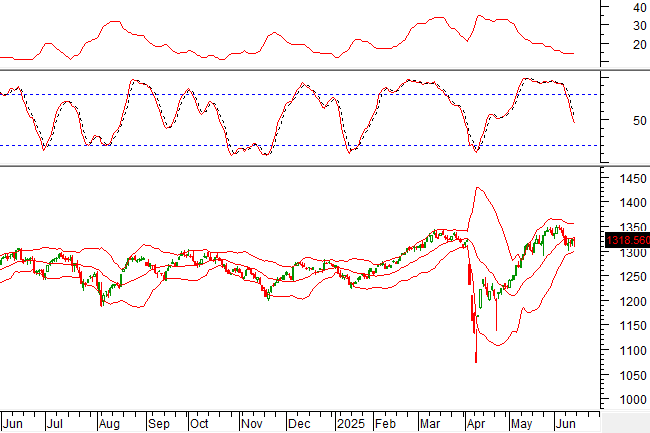
Task: Select the May label on time axis
Action: click(521, 424)
